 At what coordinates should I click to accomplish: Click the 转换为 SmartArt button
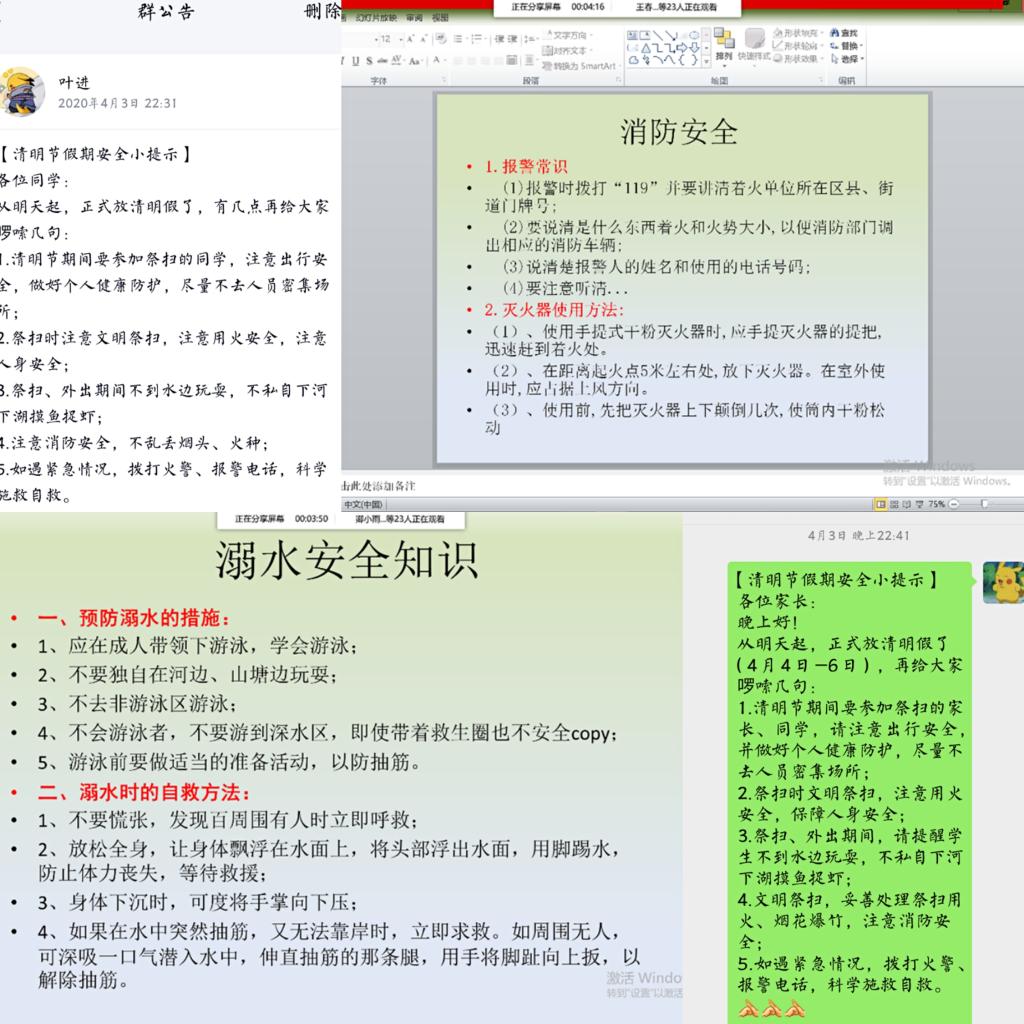(x=583, y=66)
